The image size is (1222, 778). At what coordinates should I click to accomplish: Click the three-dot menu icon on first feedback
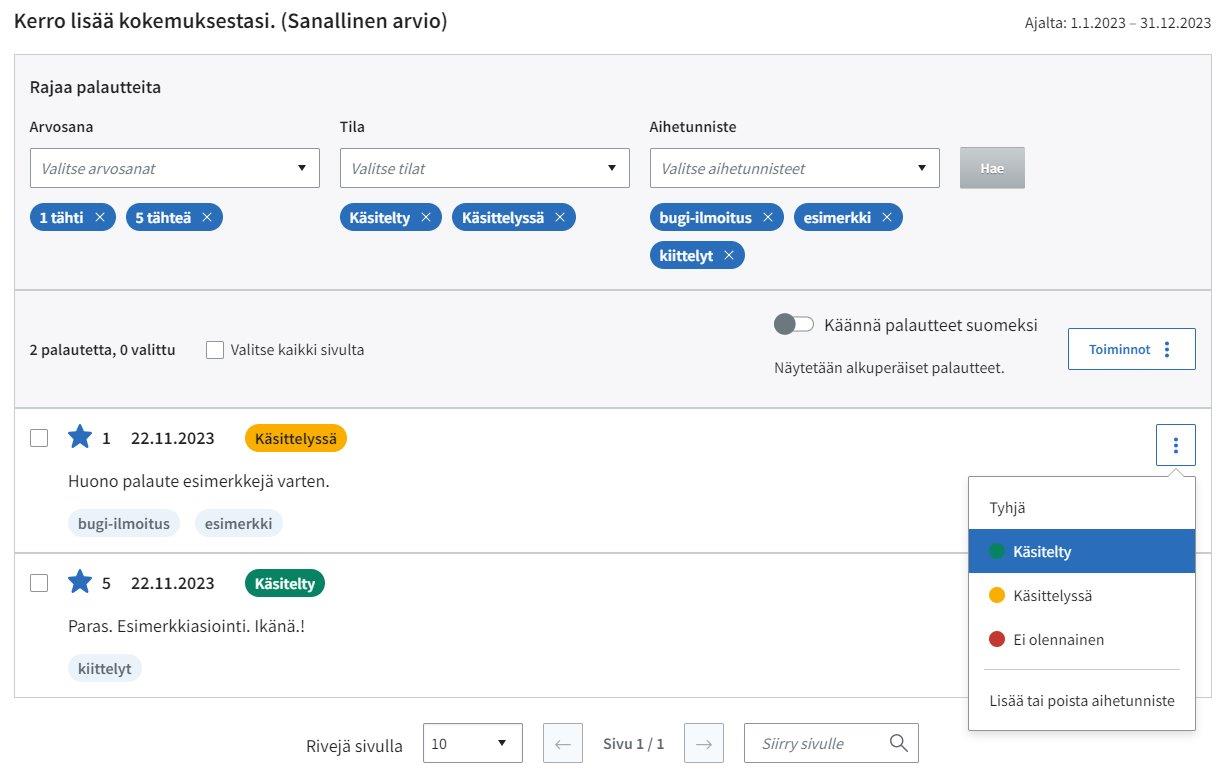[x=1175, y=445]
